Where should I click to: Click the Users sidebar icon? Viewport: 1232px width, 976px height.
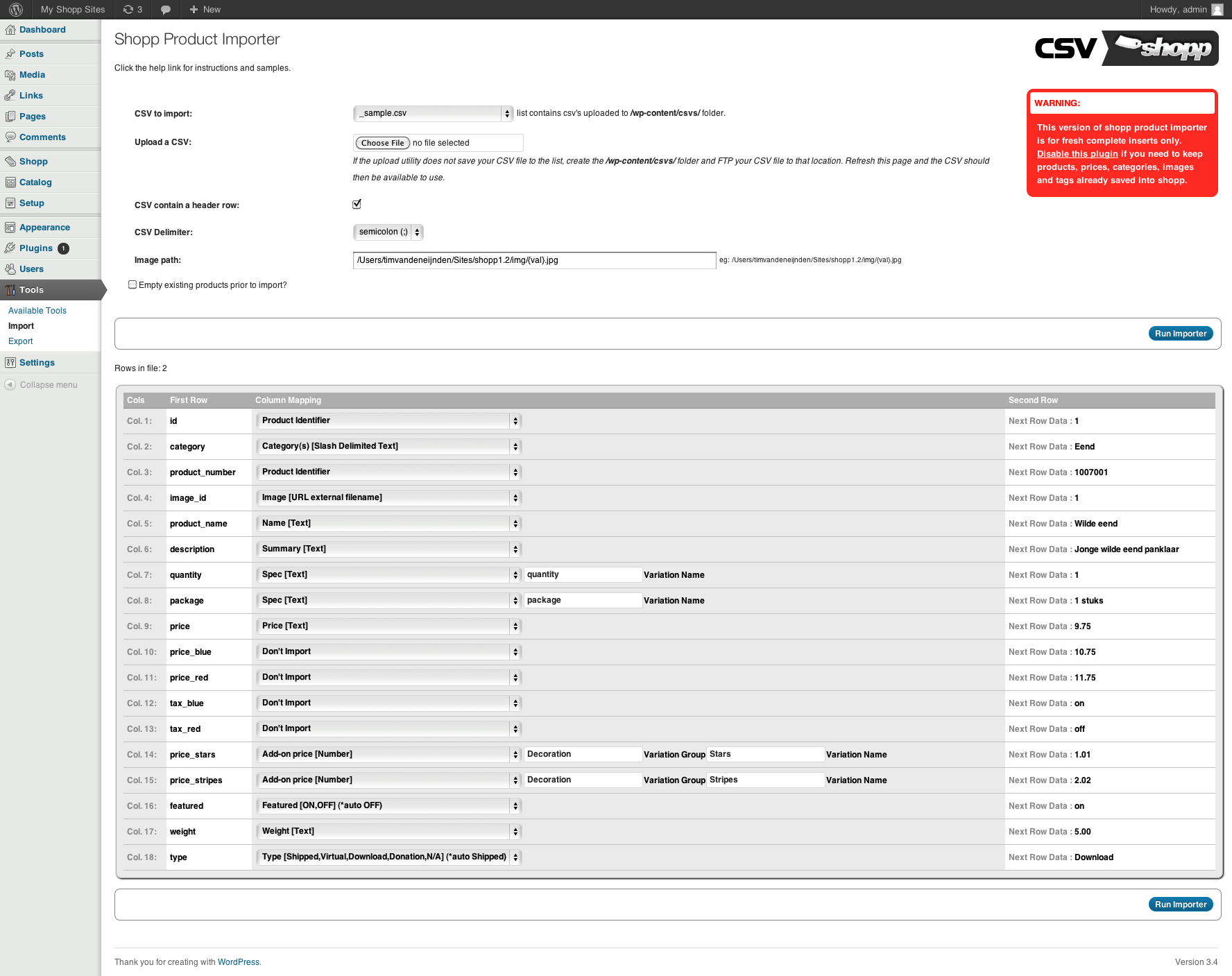pyautogui.click(x=10, y=269)
